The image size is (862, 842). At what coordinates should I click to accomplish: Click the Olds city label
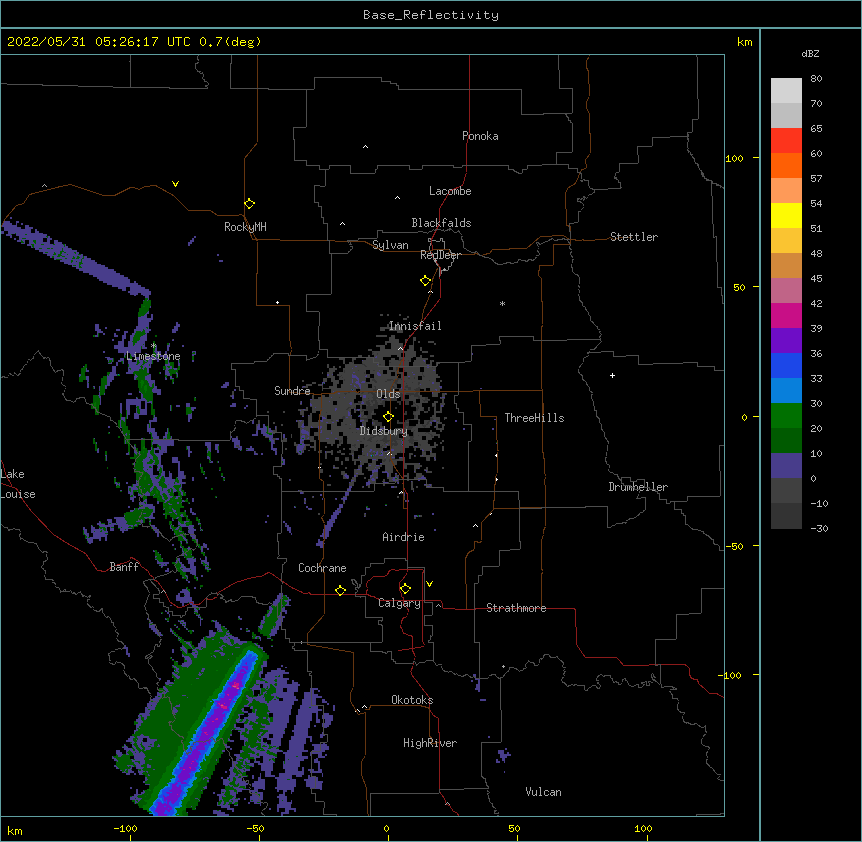388,394
